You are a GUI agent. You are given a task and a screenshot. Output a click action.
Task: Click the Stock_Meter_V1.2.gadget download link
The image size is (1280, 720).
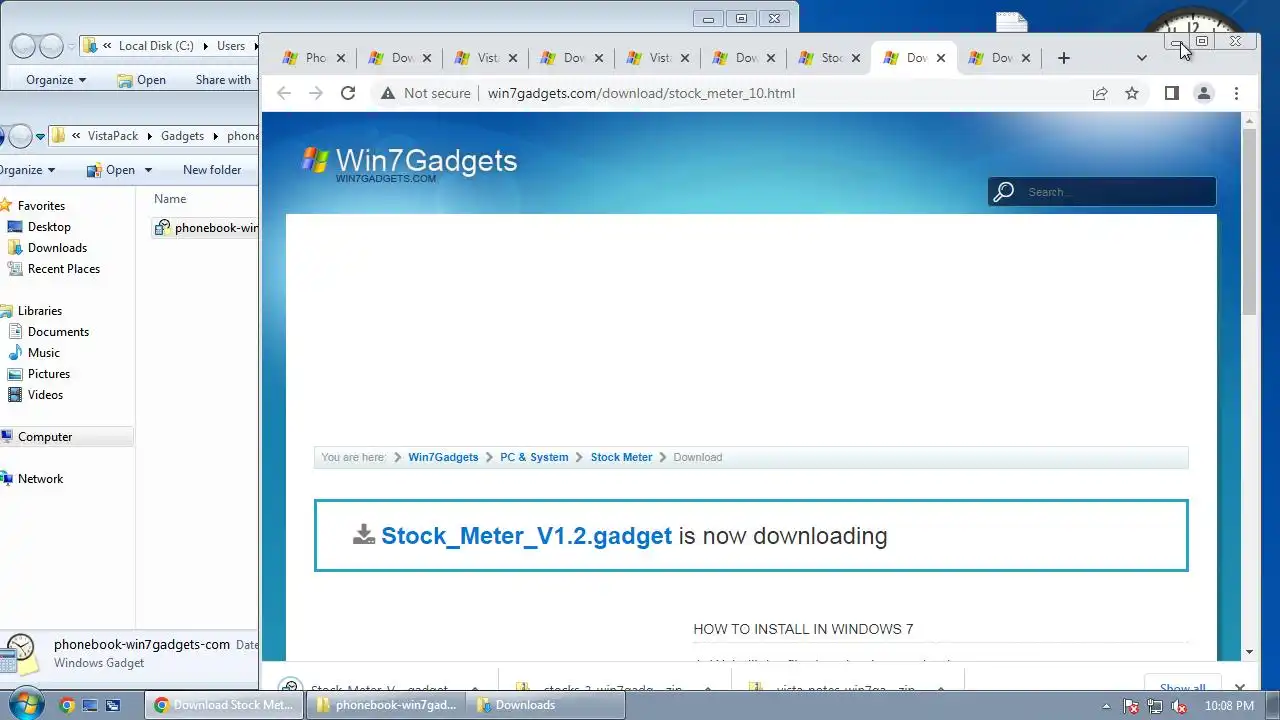pyautogui.click(x=526, y=536)
